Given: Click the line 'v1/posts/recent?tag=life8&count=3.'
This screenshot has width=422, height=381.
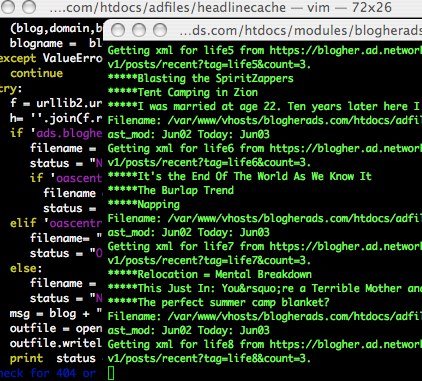Looking at the screenshot, I should pyautogui.click(x=209, y=358).
